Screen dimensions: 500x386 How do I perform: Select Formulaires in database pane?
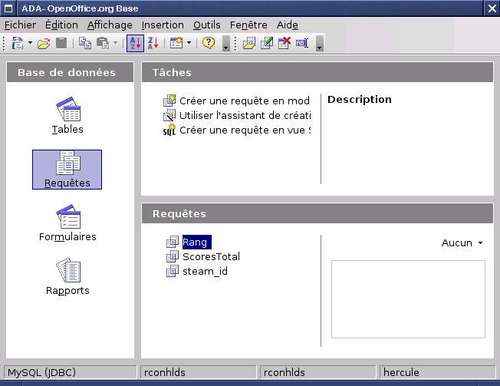(68, 223)
